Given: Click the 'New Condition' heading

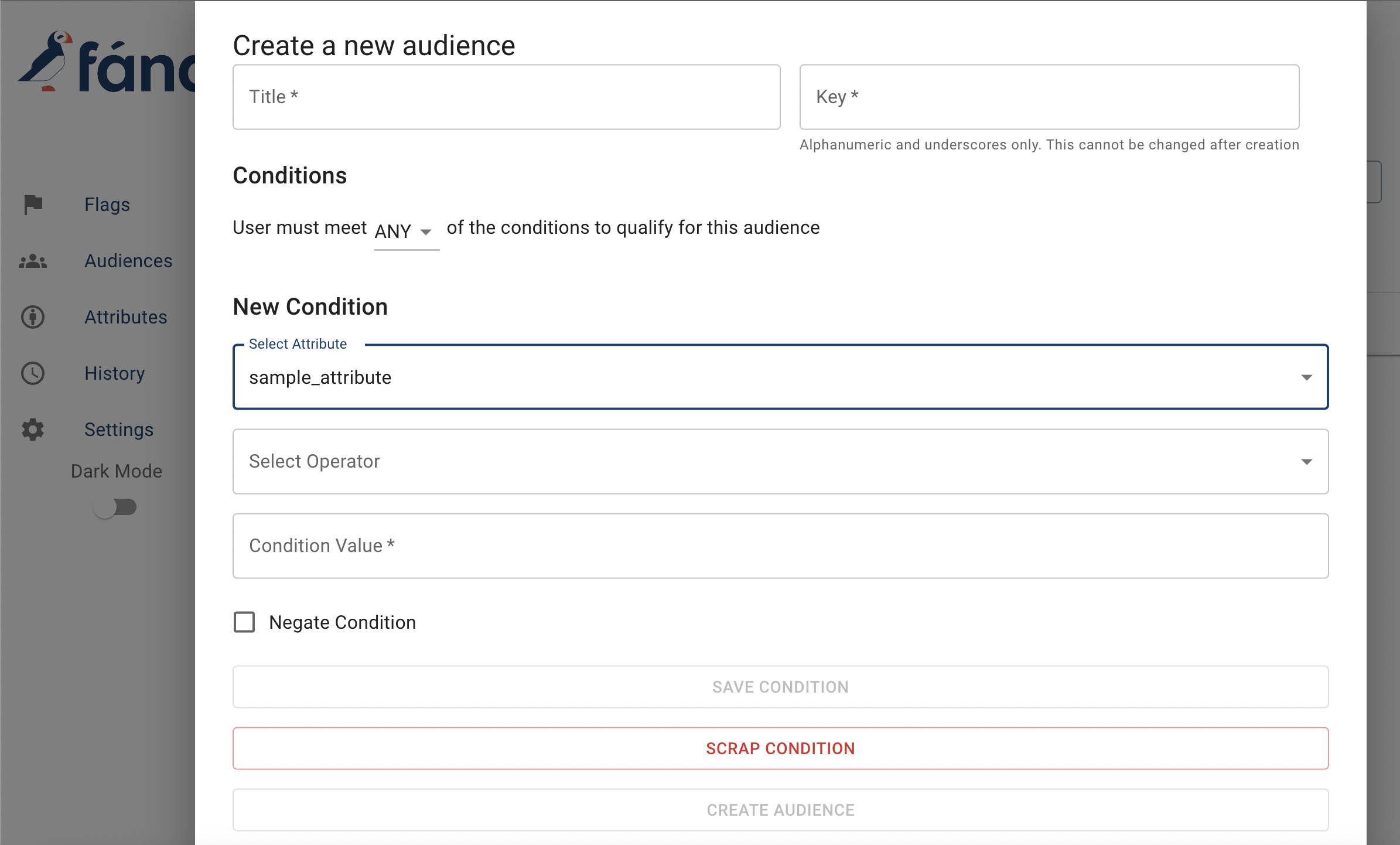Looking at the screenshot, I should click(310, 307).
